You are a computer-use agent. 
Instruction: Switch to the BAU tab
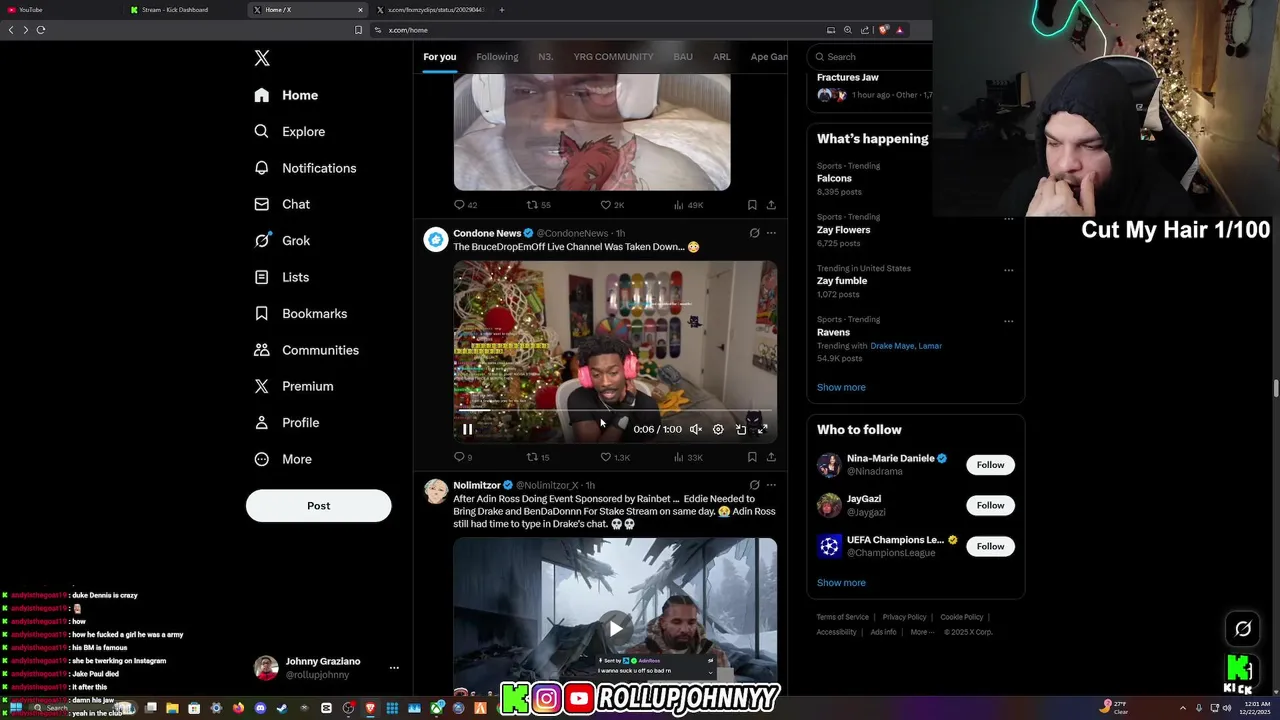[x=683, y=57]
